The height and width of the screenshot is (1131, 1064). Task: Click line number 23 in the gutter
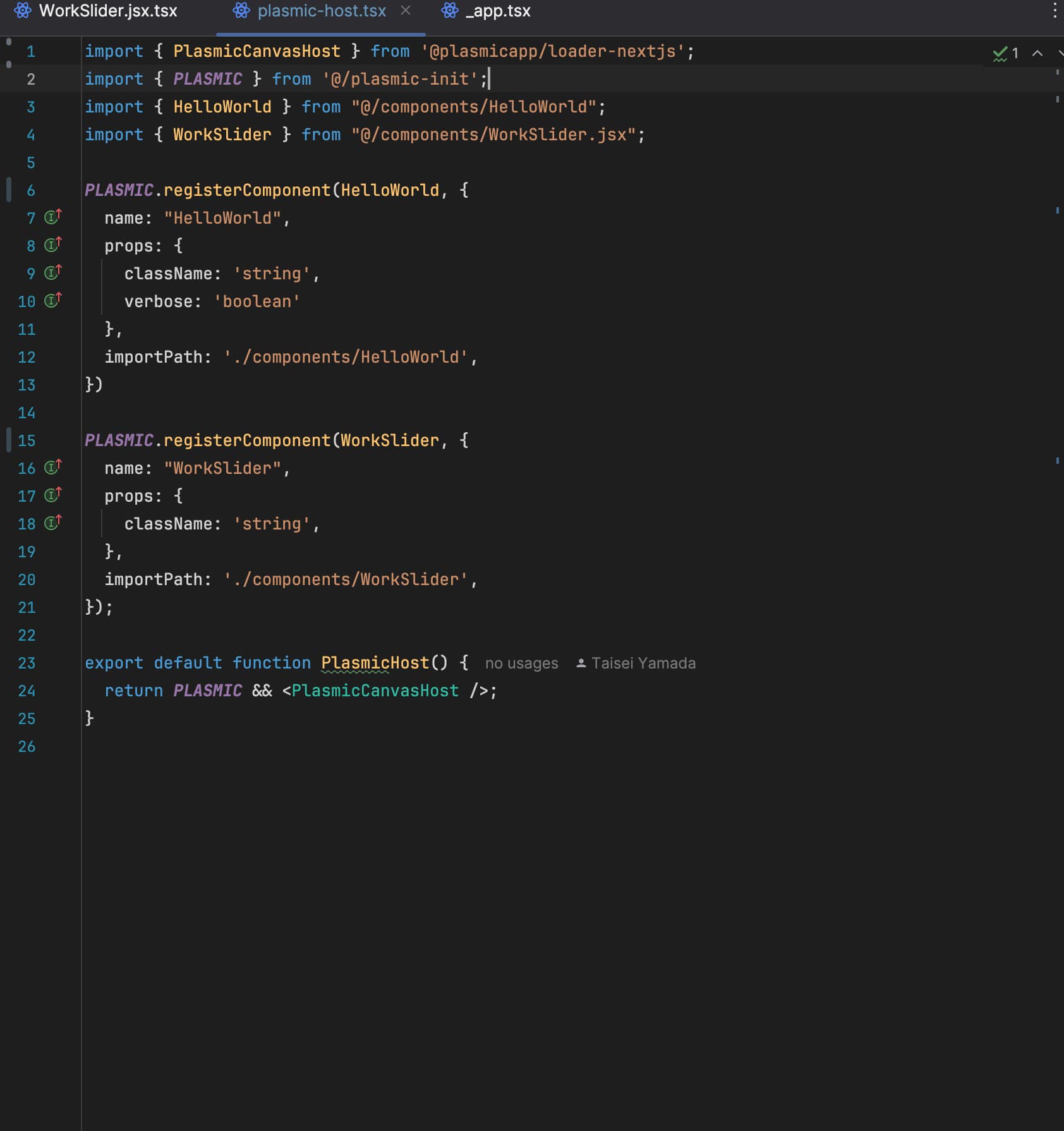(27, 663)
